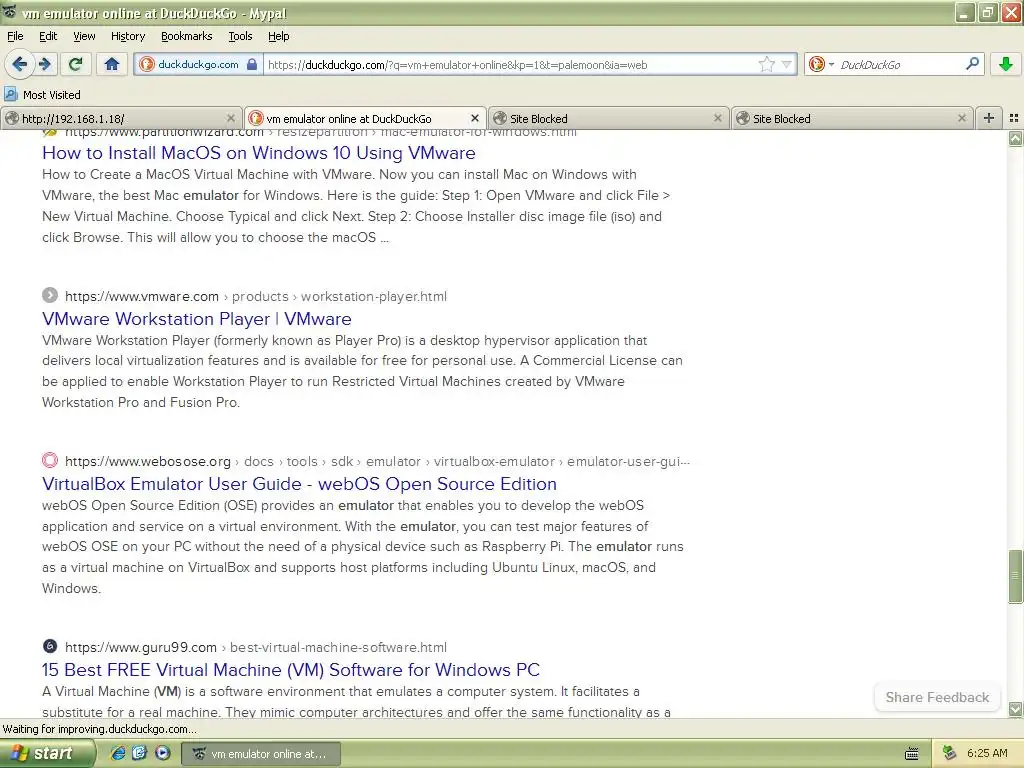Launch Internet Explorer from quick launch
The width and height of the screenshot is (1024, 768).
[x=118, y=754]
